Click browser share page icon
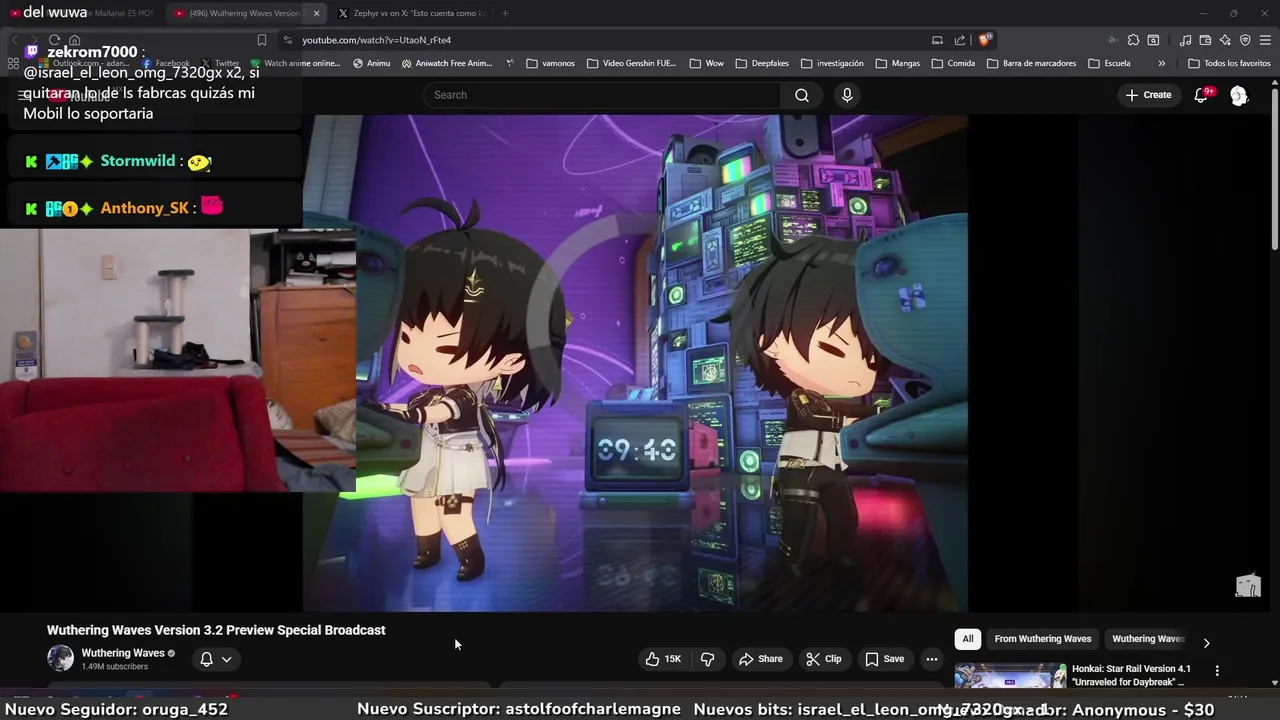This screenshot has width=1280, height=720. [960, 40]
